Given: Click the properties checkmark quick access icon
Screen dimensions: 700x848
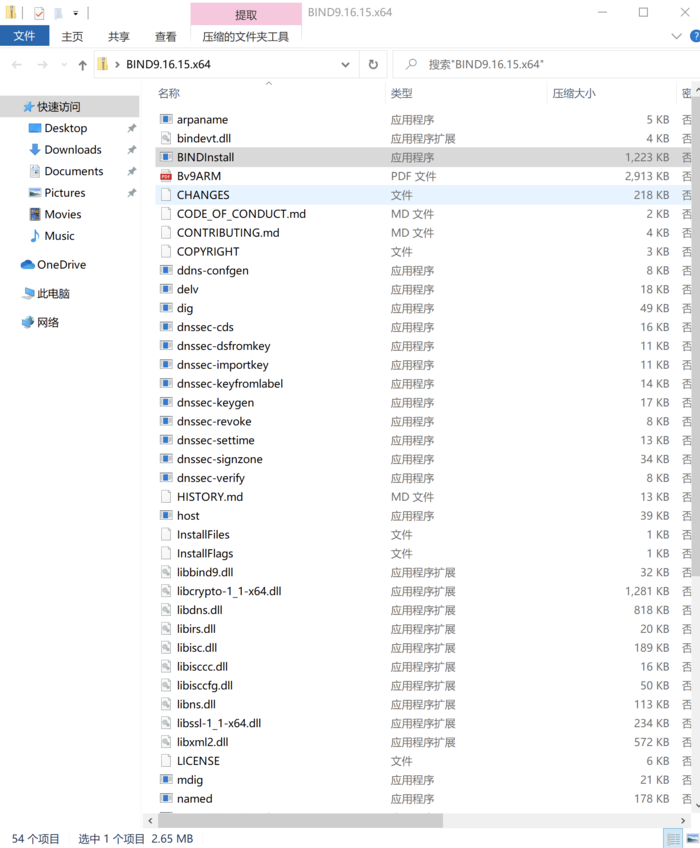Looking at the screenshot, I should pos(39,12).
